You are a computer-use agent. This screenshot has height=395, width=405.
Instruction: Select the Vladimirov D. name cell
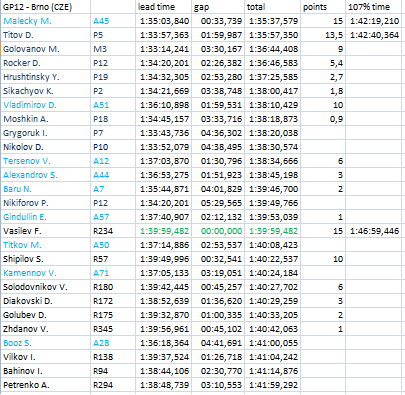[46, 105]
